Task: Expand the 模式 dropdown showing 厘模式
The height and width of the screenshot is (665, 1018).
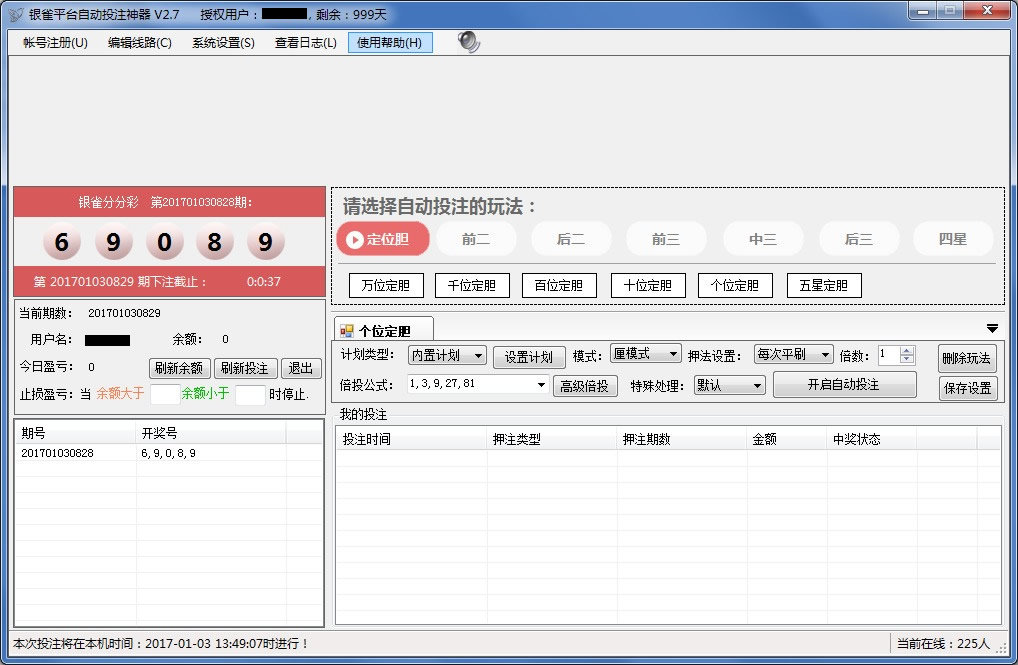Action: point(645,354)
